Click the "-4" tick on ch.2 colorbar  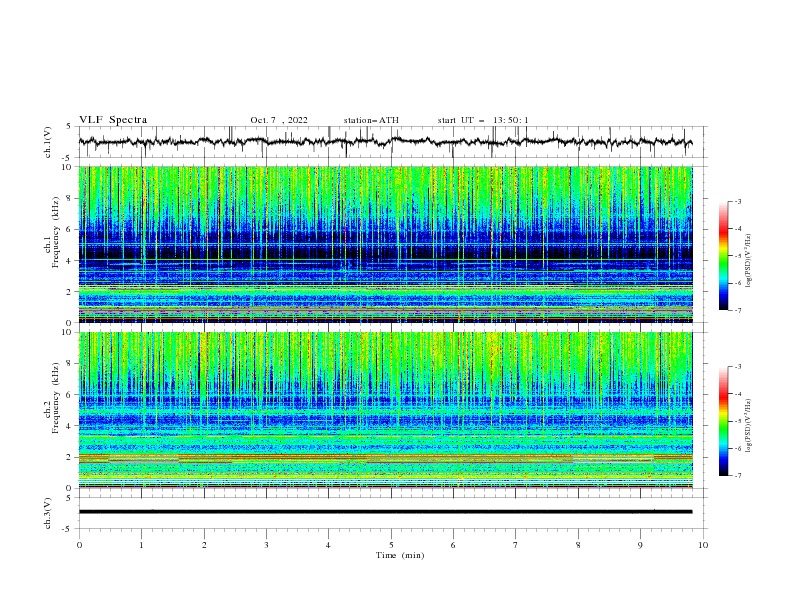[737, 394]
